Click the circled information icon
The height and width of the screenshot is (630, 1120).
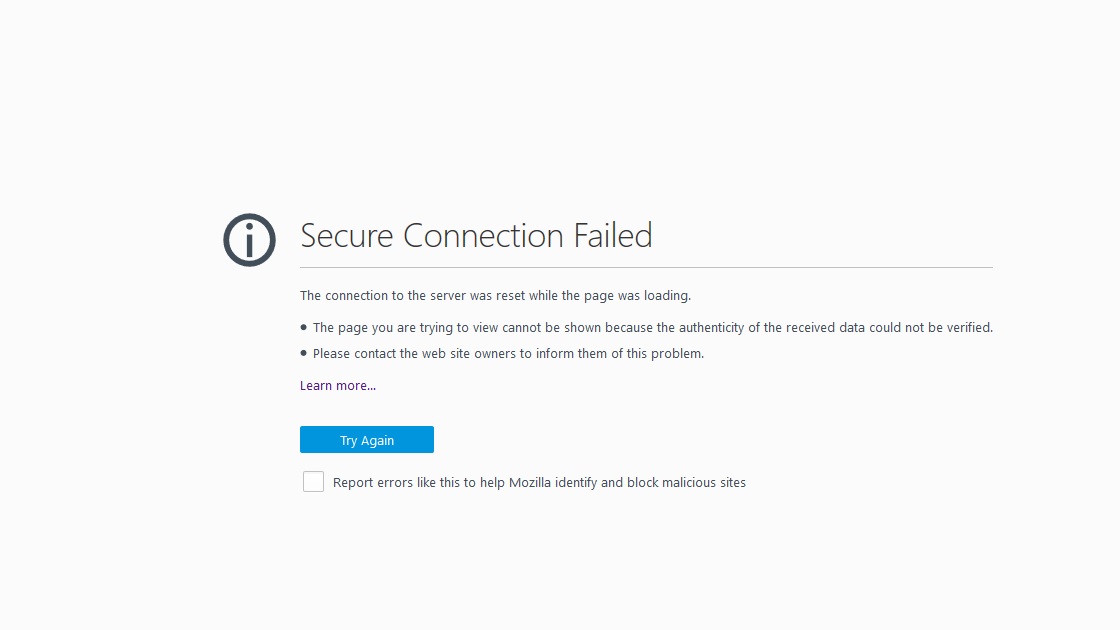tap(249, 240)
